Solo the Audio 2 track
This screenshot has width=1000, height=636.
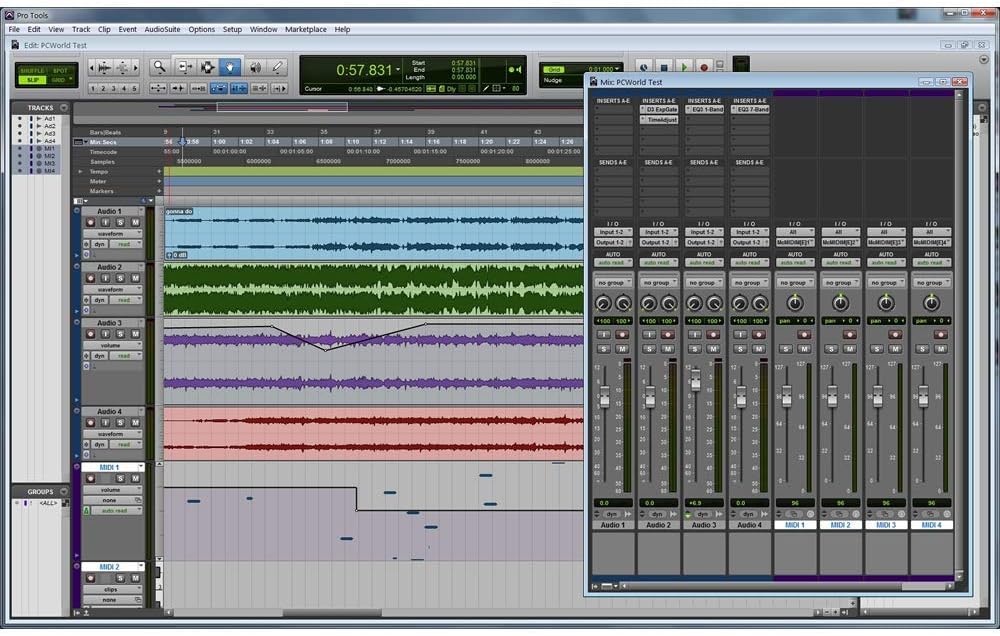tap(120, 275)
